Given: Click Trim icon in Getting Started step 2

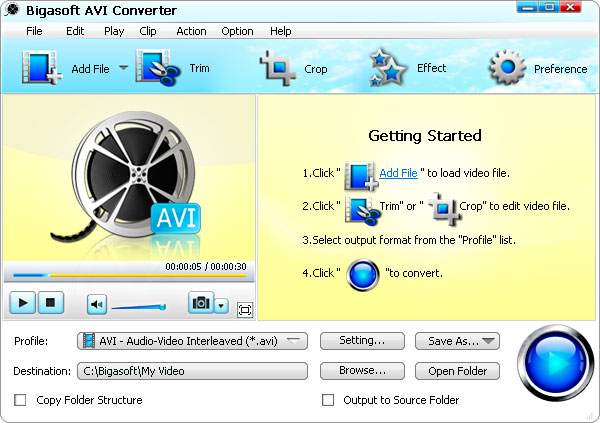Looking at the screenshot, I should pyautogui.click(x=362, y=209).
